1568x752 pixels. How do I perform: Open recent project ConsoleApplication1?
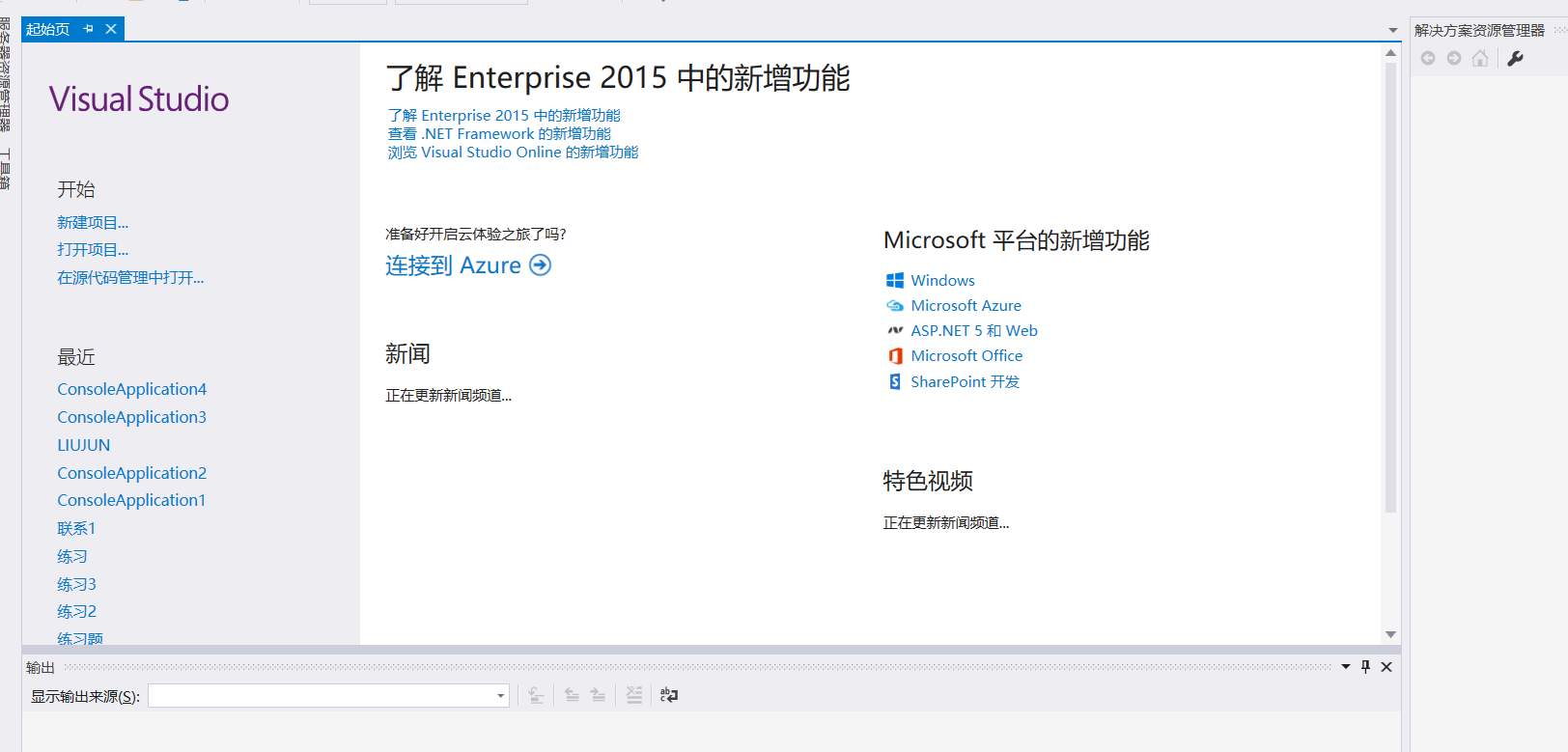(x=131, y=500)
